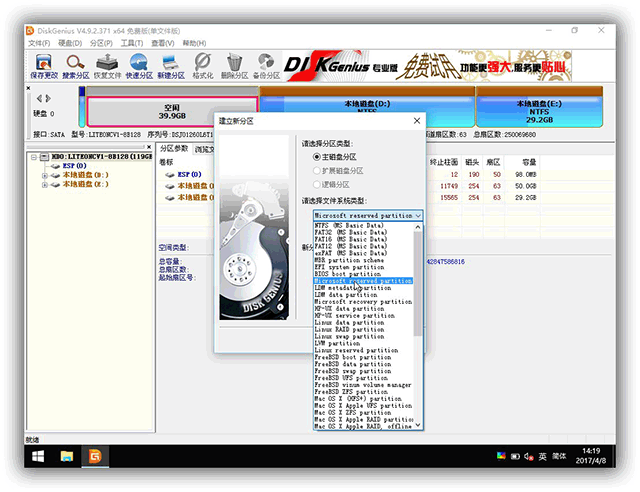Select ESP(0) in the disk tree
This screenshot has width=640, height=492.
74,166
